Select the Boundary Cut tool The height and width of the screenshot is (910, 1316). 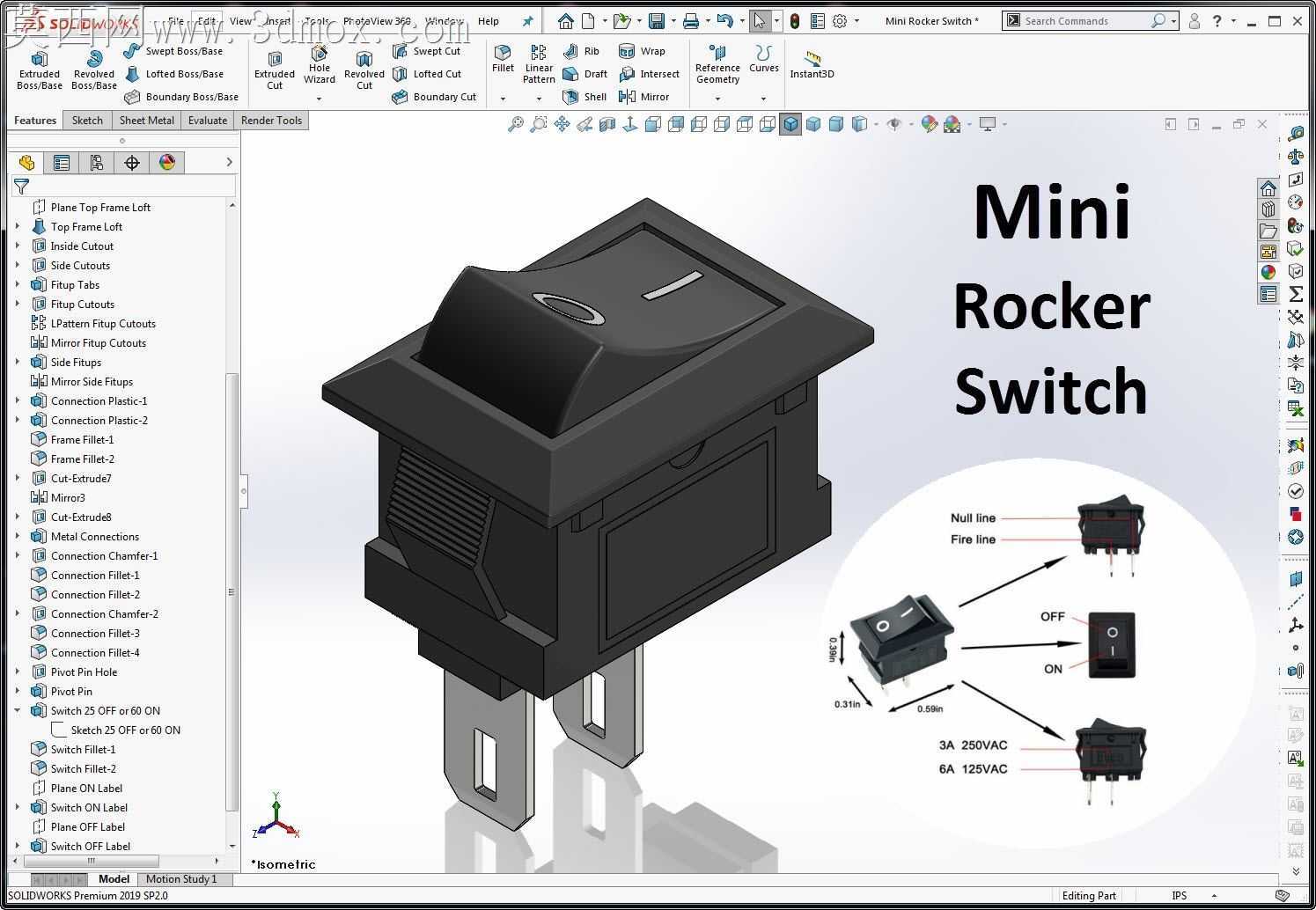[435, 97]
